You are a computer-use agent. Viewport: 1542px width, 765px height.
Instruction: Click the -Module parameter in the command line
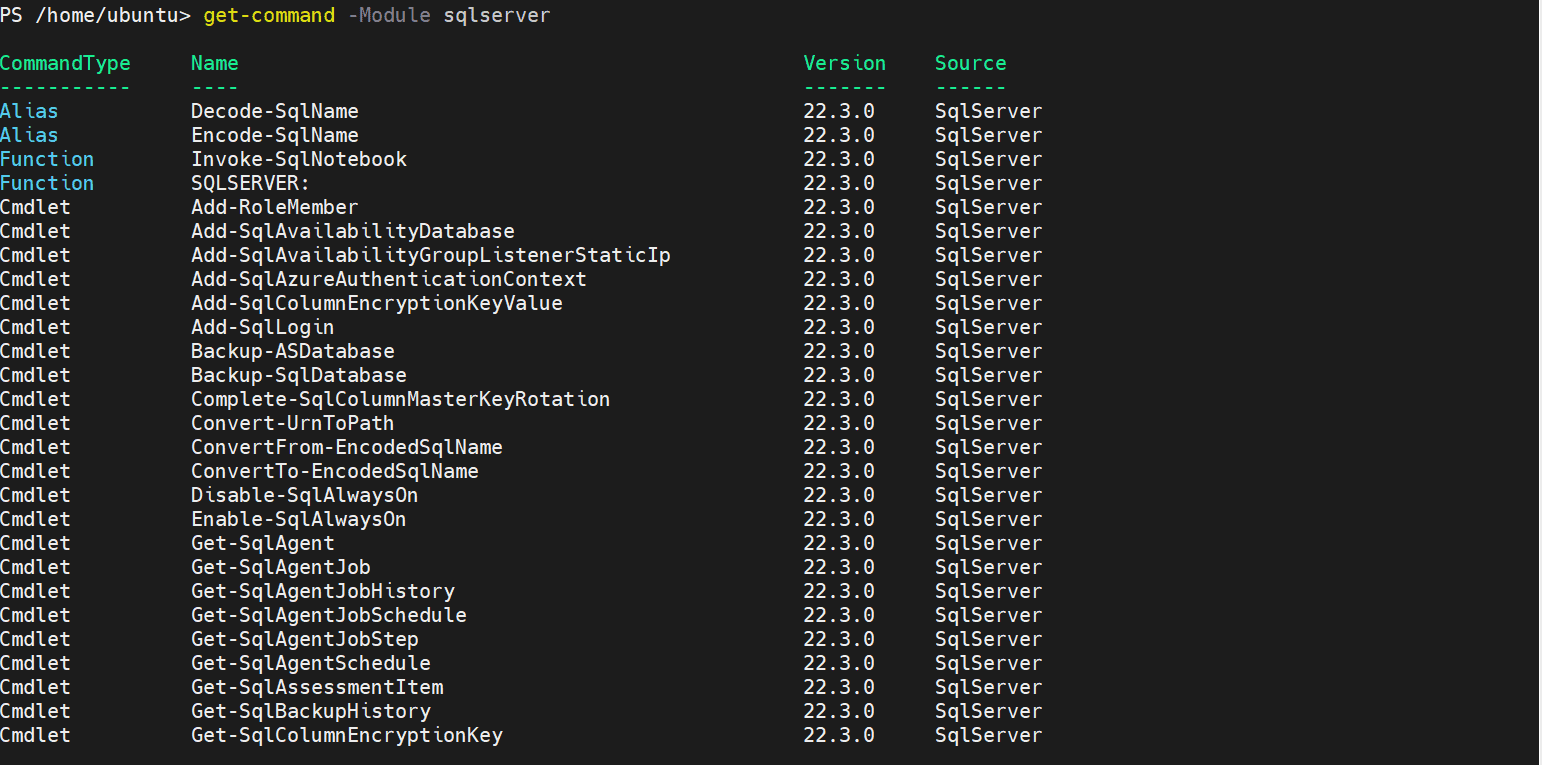point(389,16)
